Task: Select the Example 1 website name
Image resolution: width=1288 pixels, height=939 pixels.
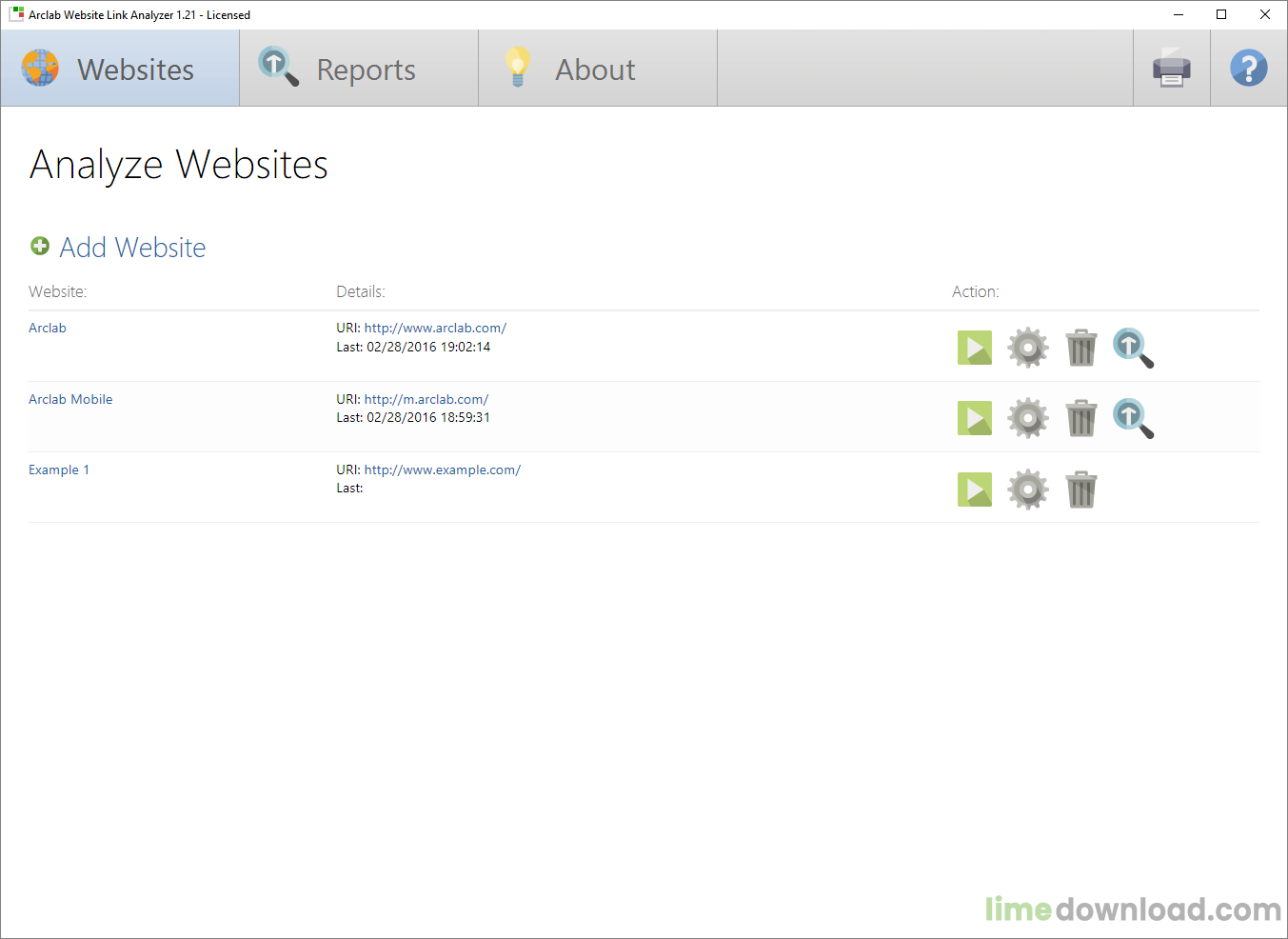Action: click(x=59, y=469)
